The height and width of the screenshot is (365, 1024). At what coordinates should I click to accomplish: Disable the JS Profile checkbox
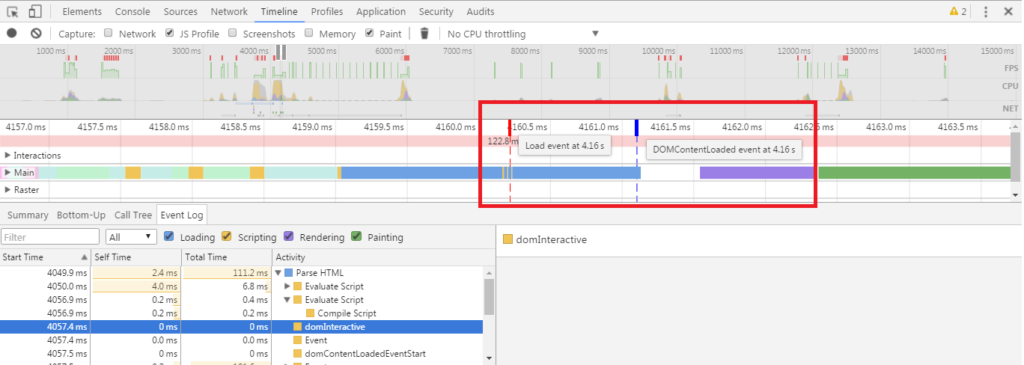click(169, 33)
